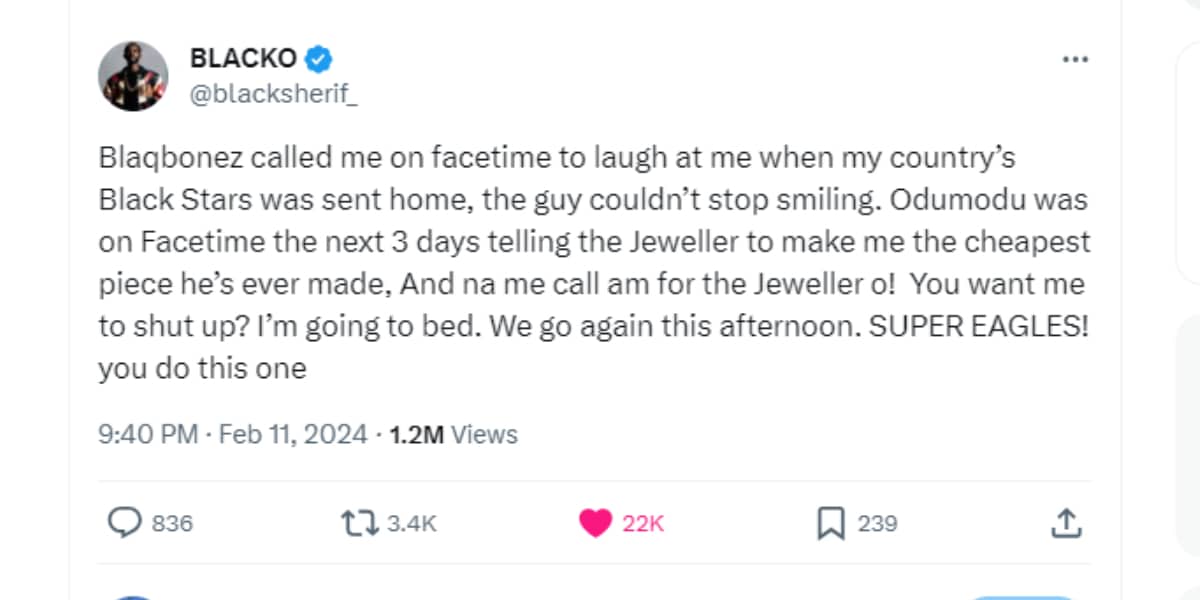Open the three-dot more options menu

[x=1074, y=60]
